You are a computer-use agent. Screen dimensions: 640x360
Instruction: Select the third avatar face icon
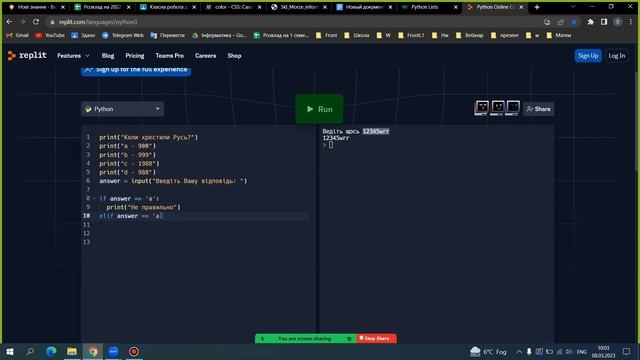click(x=513, y=108)
